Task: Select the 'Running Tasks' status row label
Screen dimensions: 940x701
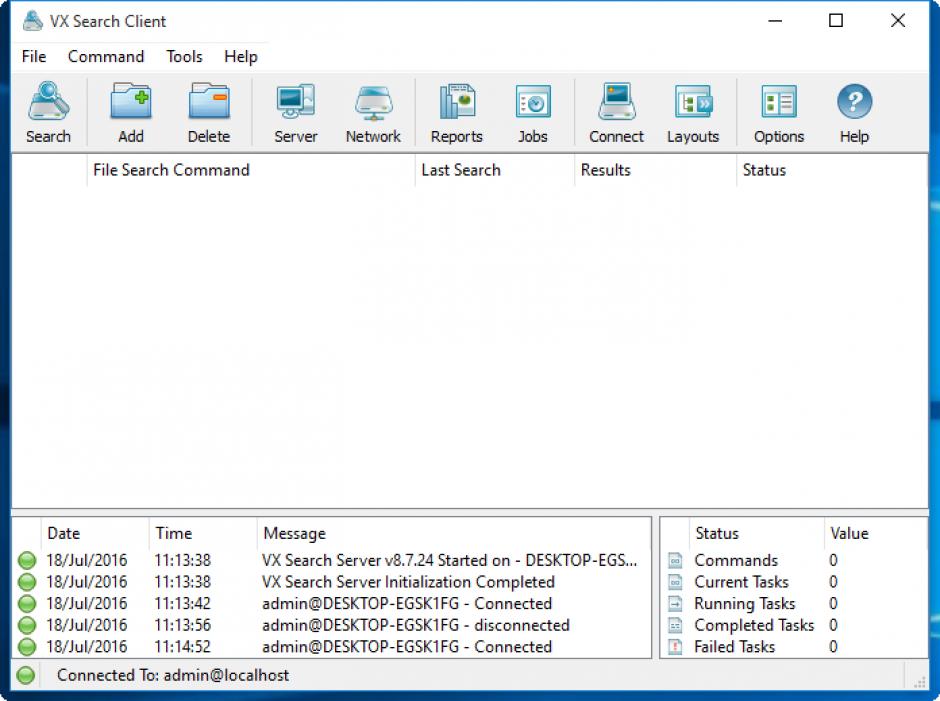Action: coord(745,604)
